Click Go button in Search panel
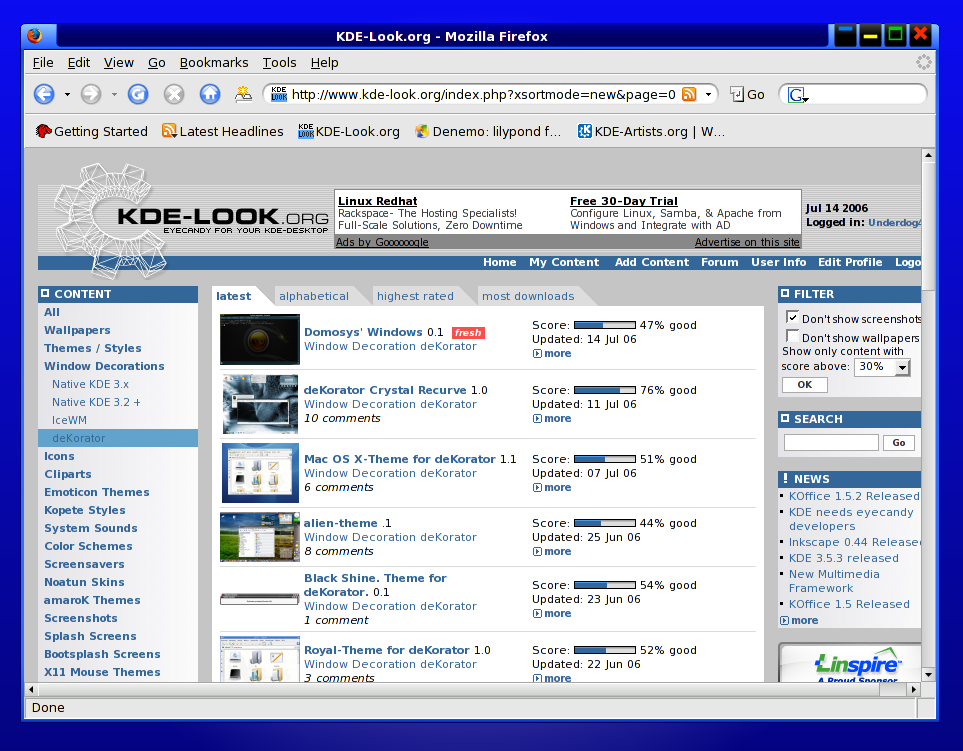 click(x=899, y=442)
